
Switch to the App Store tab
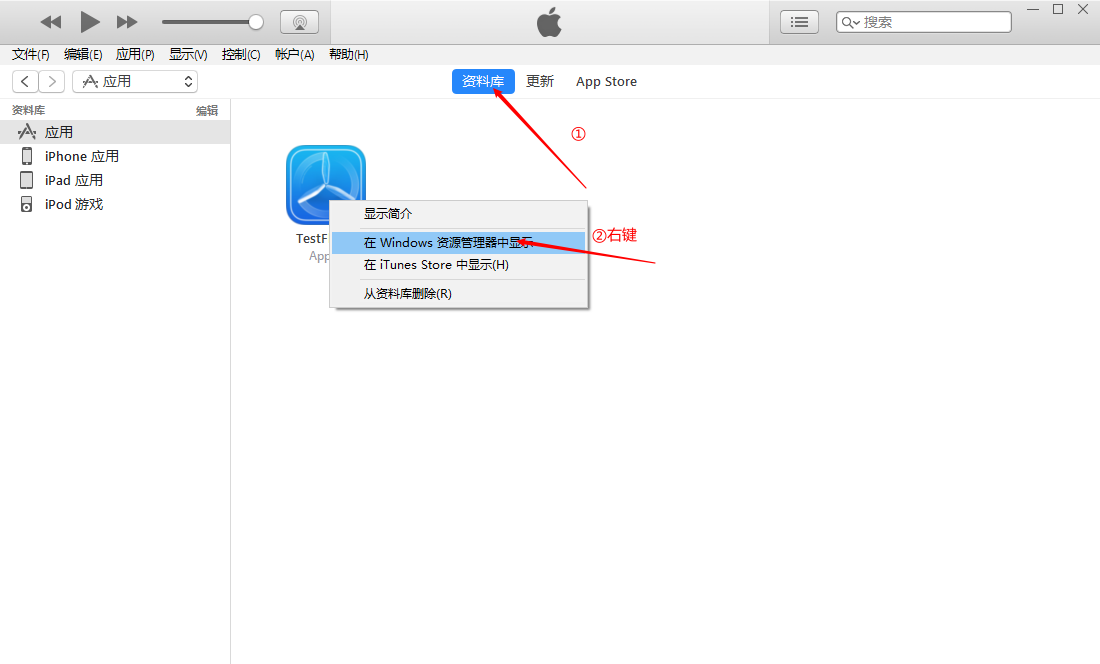(x=606, y=81)
